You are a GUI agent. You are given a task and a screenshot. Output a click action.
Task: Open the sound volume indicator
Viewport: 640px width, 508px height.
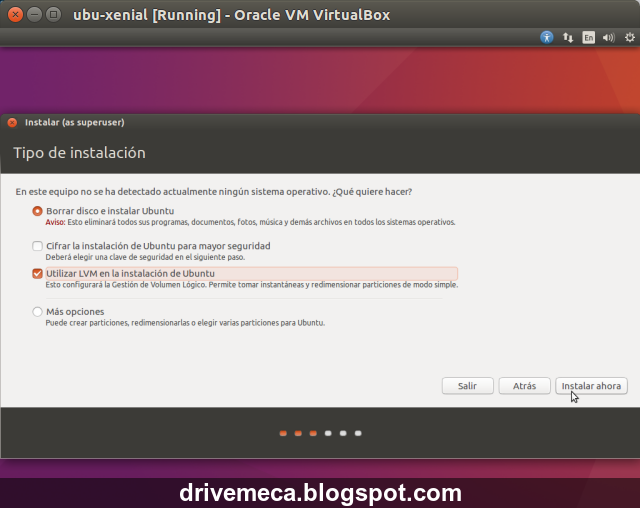pyautogui.click(x=609, y=38)
